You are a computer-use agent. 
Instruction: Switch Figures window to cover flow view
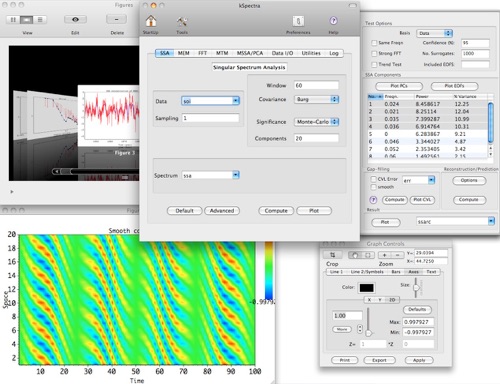(x=26, y=20)
